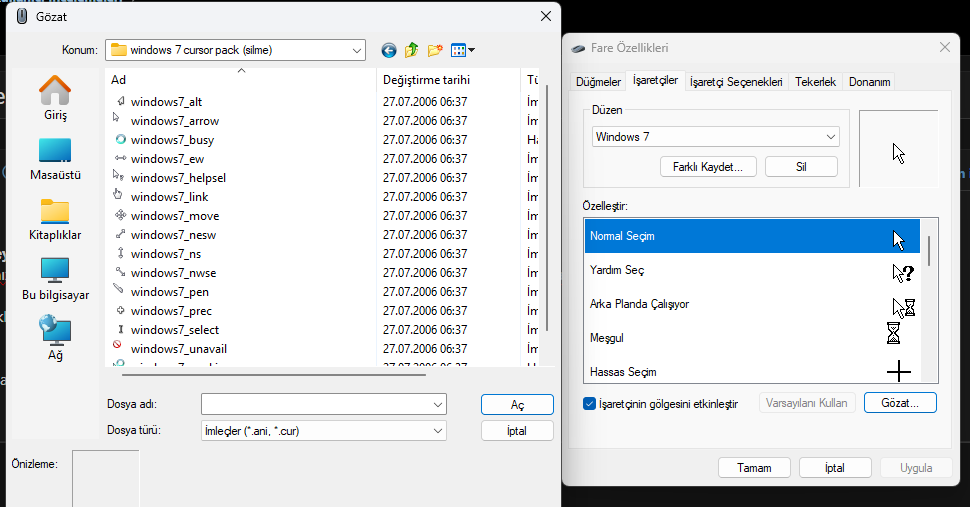Select the windows7_busy cursor file icon
The width and height of the screenshot is (970, 507).
[x=120, y=139]
